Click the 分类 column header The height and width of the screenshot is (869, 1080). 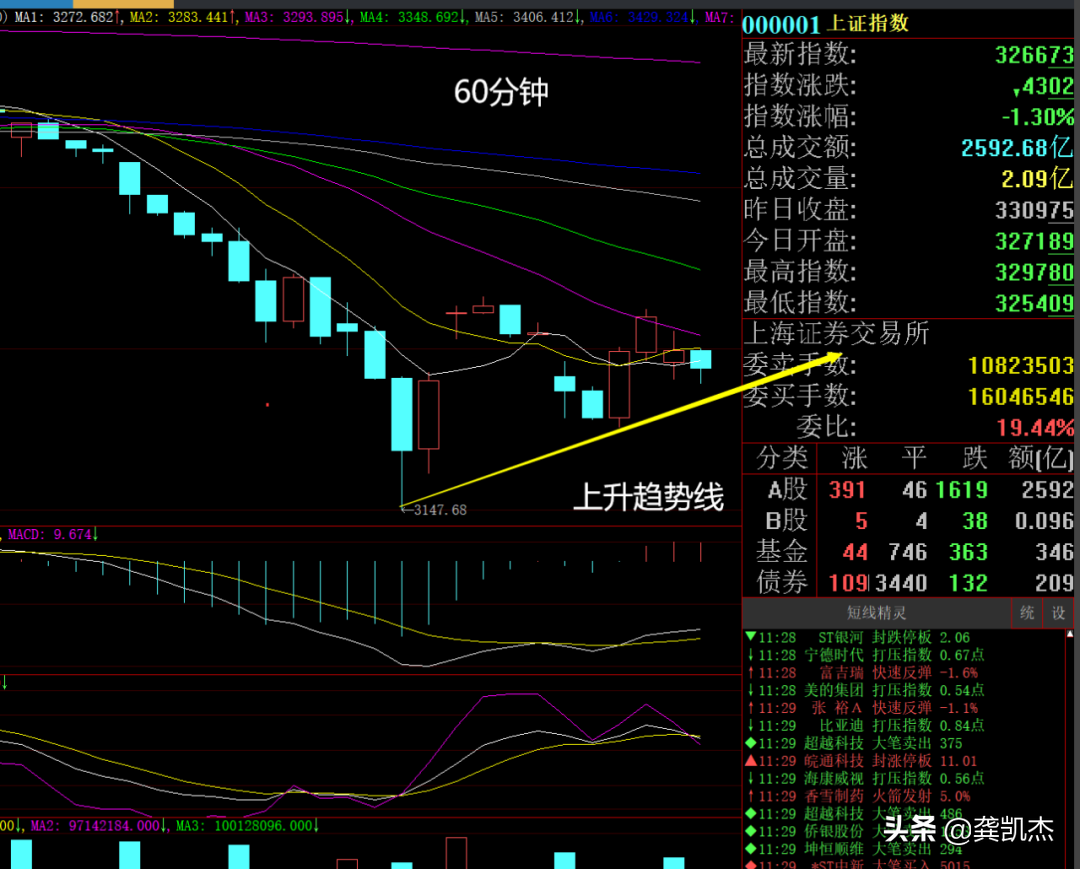pos(782,458)
